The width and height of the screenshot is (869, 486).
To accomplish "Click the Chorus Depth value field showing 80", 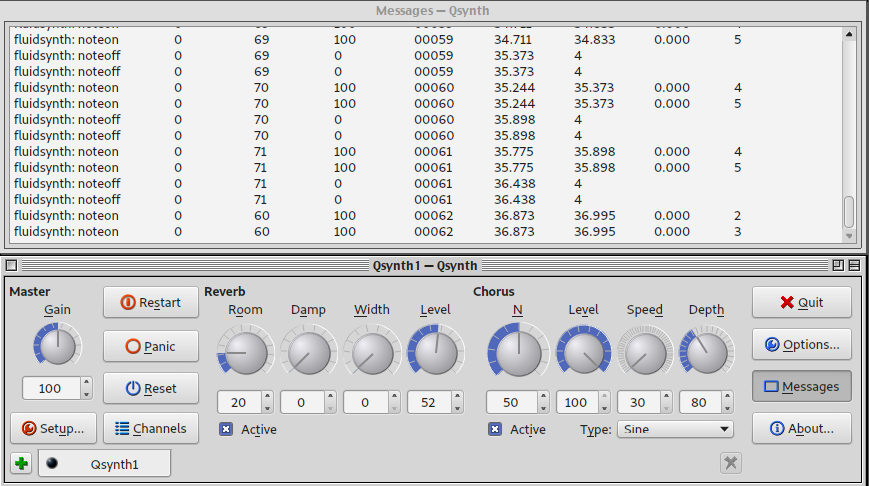I will pyautogui.click(x=700, y=402).
